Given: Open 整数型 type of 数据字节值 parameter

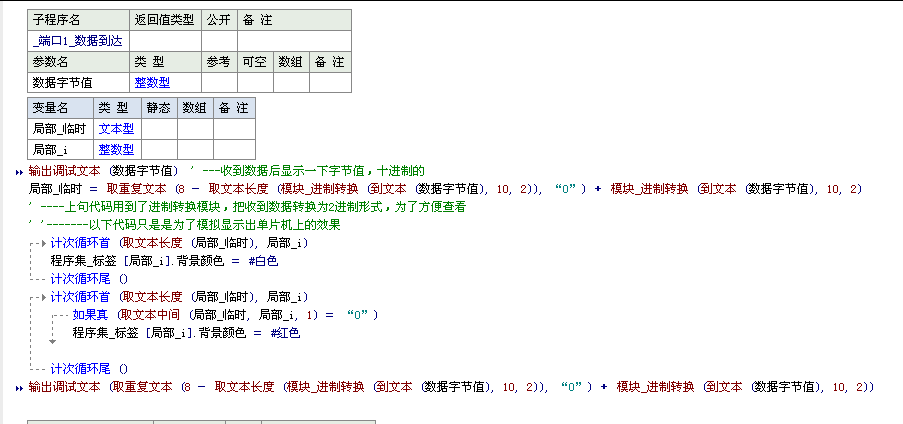Looking at the screenshot, I should coord(152,83).
